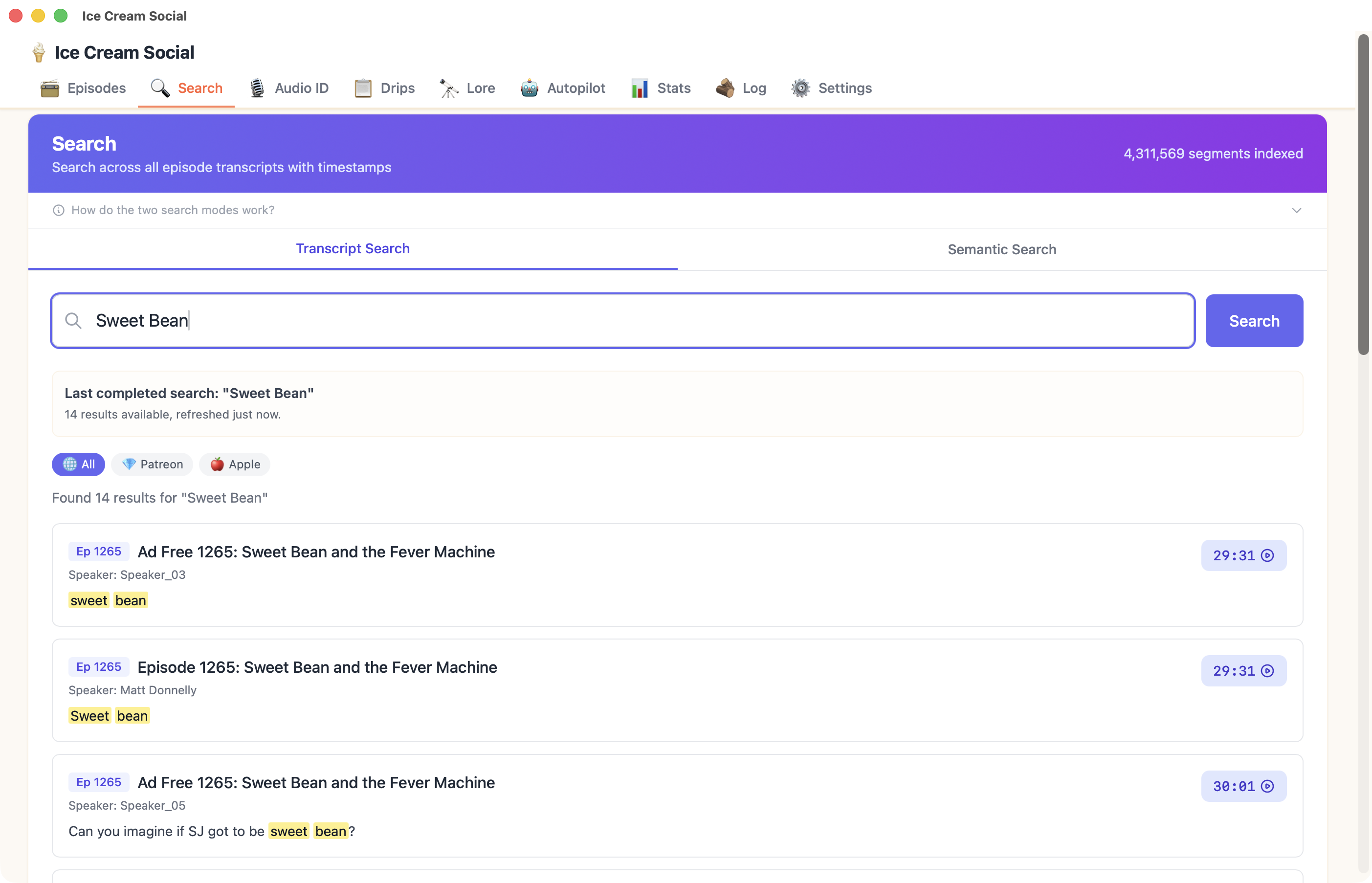Image resolution: width=1372 pixels, height=883 pixels.
Task: Open the Stats tab label
Action: click(674, 88)
